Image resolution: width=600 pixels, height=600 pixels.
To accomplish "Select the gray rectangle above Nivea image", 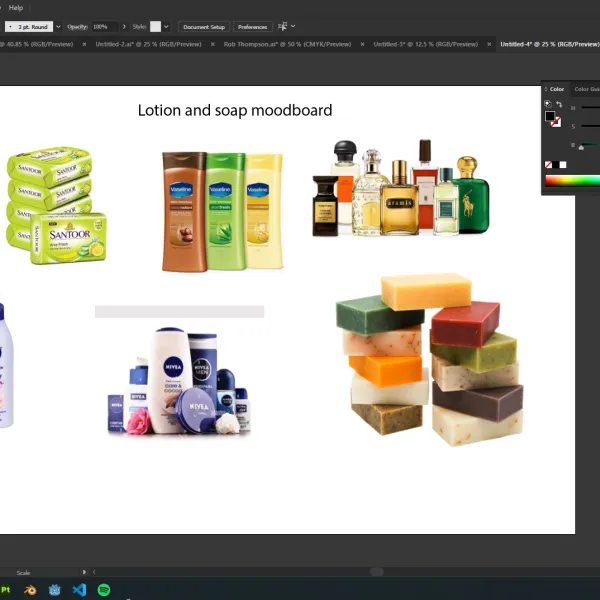I will coord(179,311).
